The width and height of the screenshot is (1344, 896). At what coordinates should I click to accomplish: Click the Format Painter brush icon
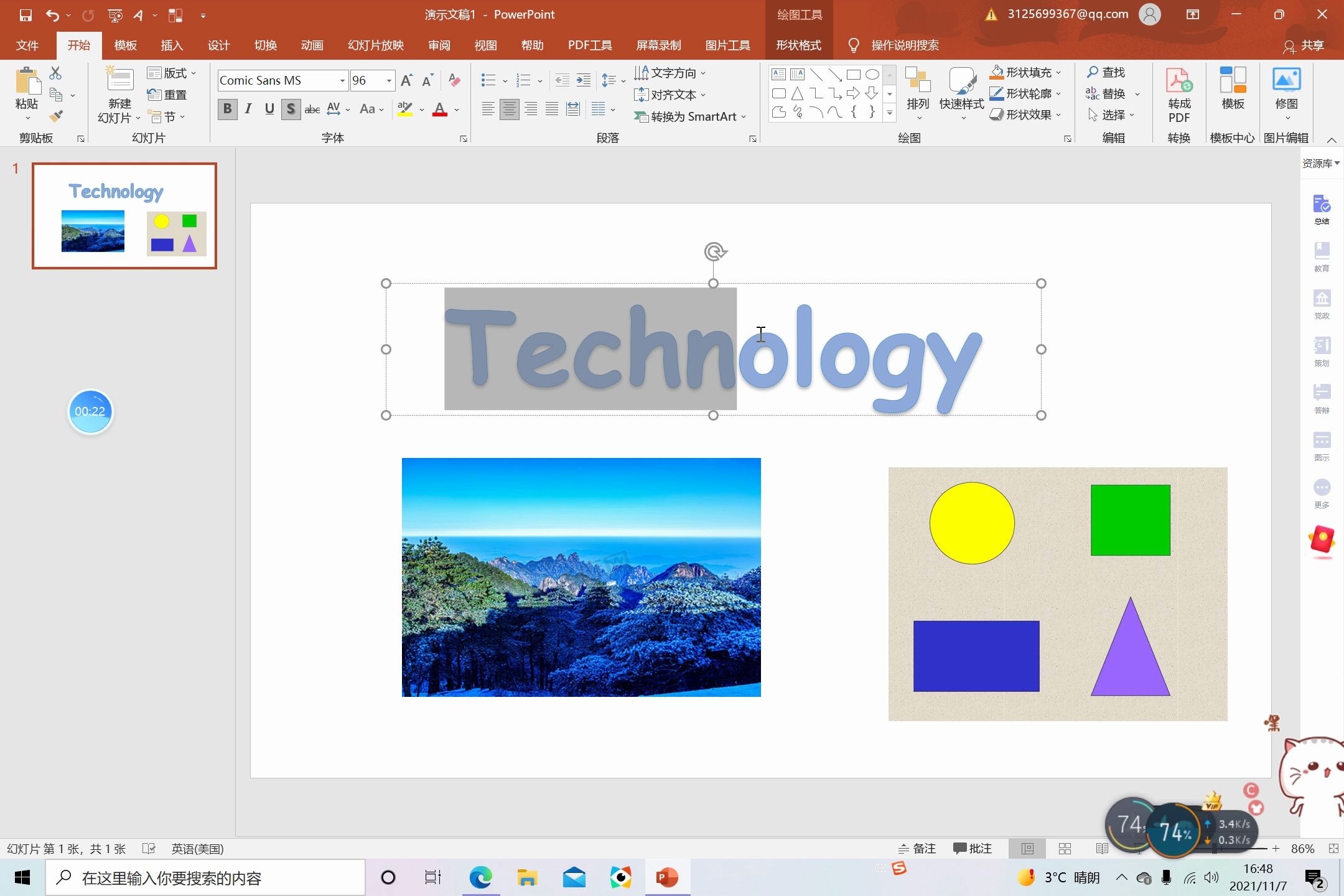point(57,116)
